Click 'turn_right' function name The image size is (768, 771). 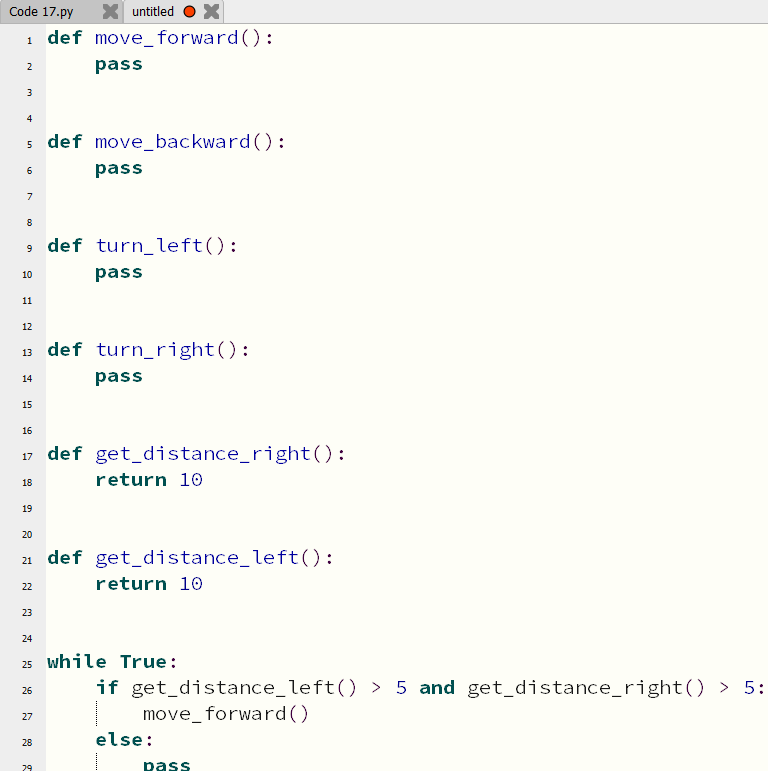click(155, 351)
